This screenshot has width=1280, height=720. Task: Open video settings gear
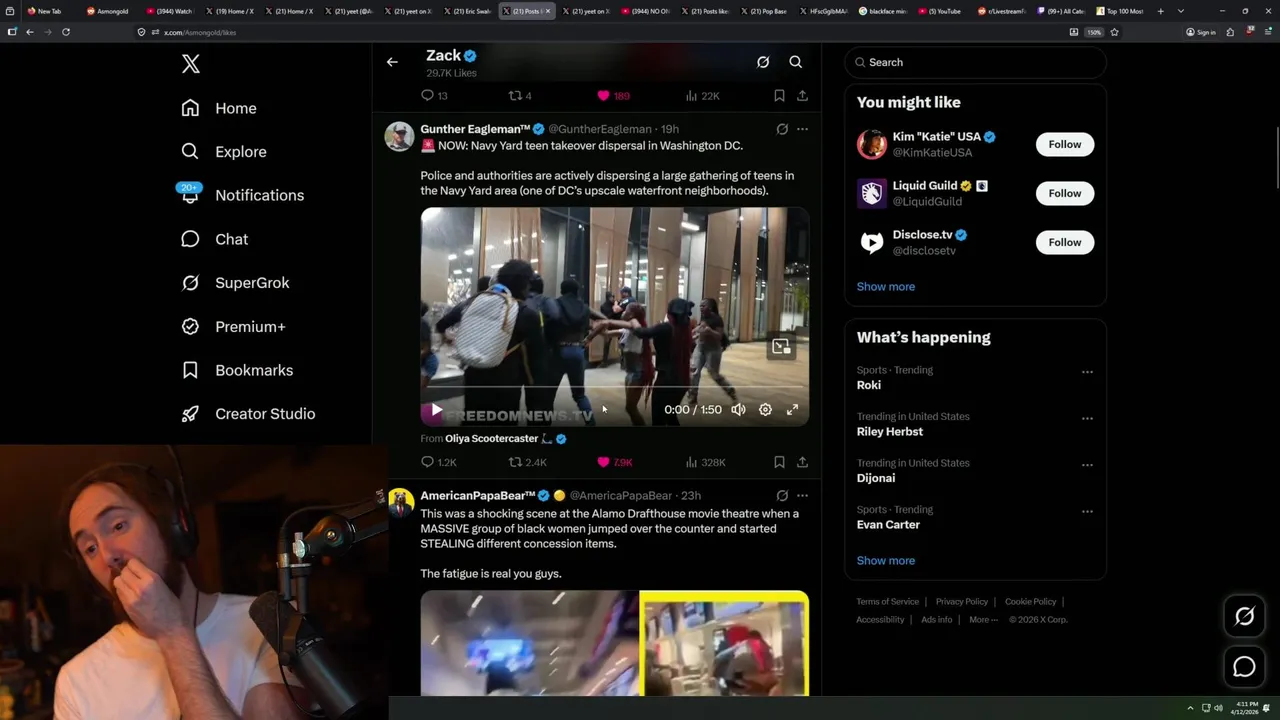coord(765,410)
